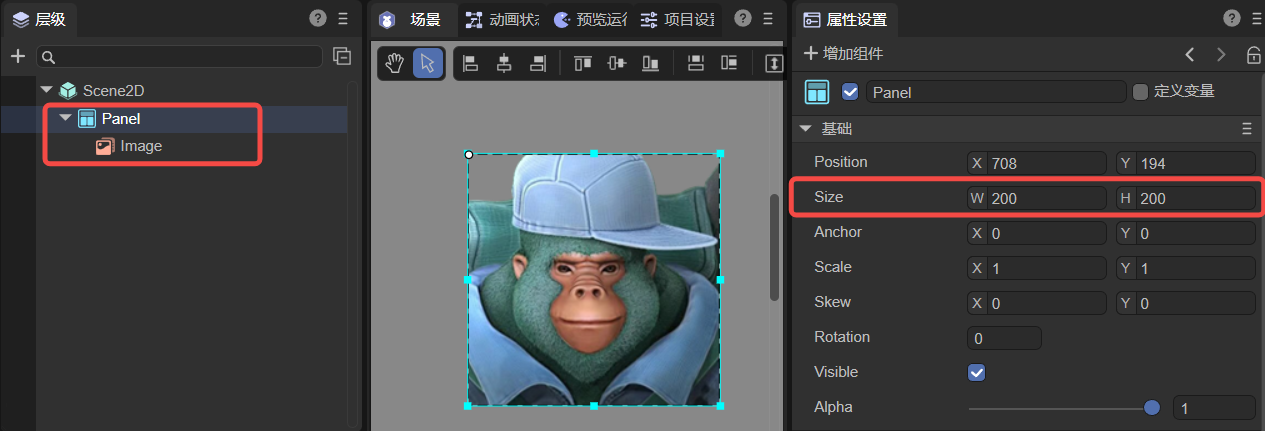Edit the Scale X field
Screen dimensions: 1265x431
coord(1037,268)
